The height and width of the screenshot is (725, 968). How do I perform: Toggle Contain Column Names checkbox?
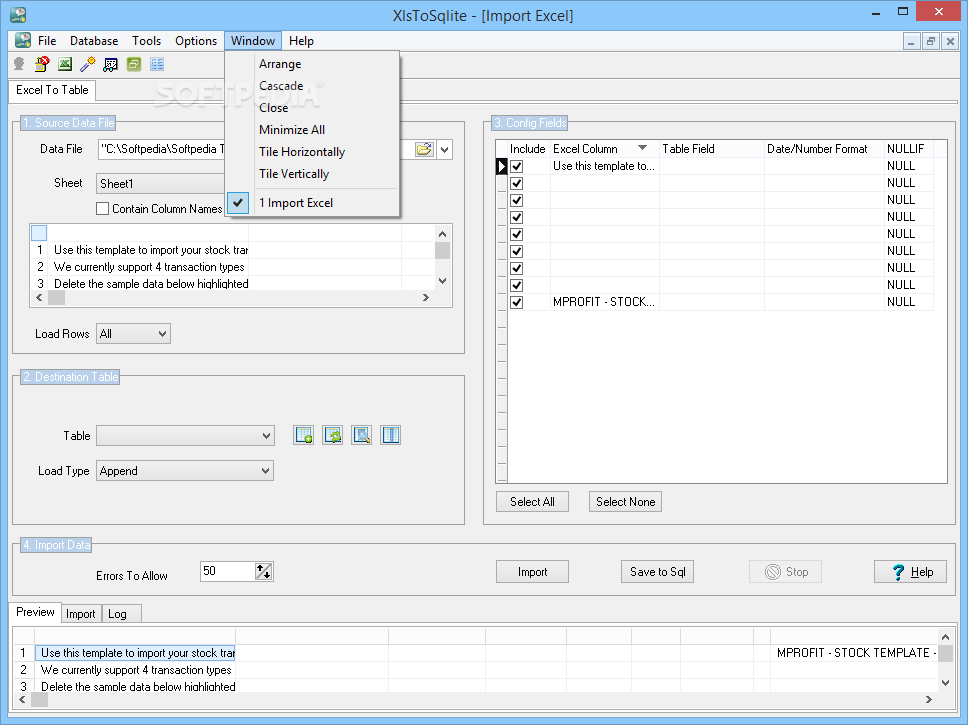[x=102, y=209]
